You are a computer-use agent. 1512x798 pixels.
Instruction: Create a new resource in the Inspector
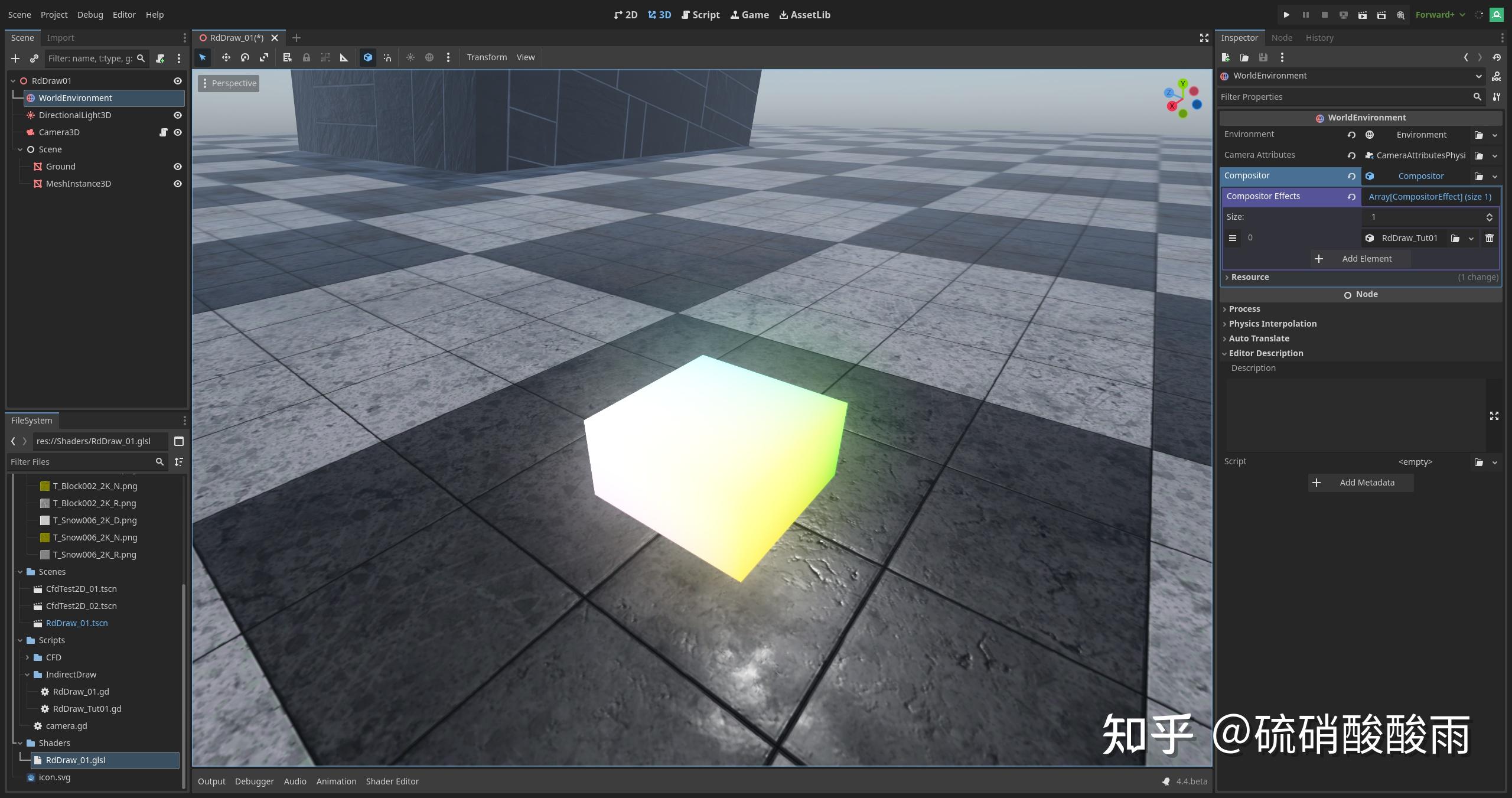1225,57
